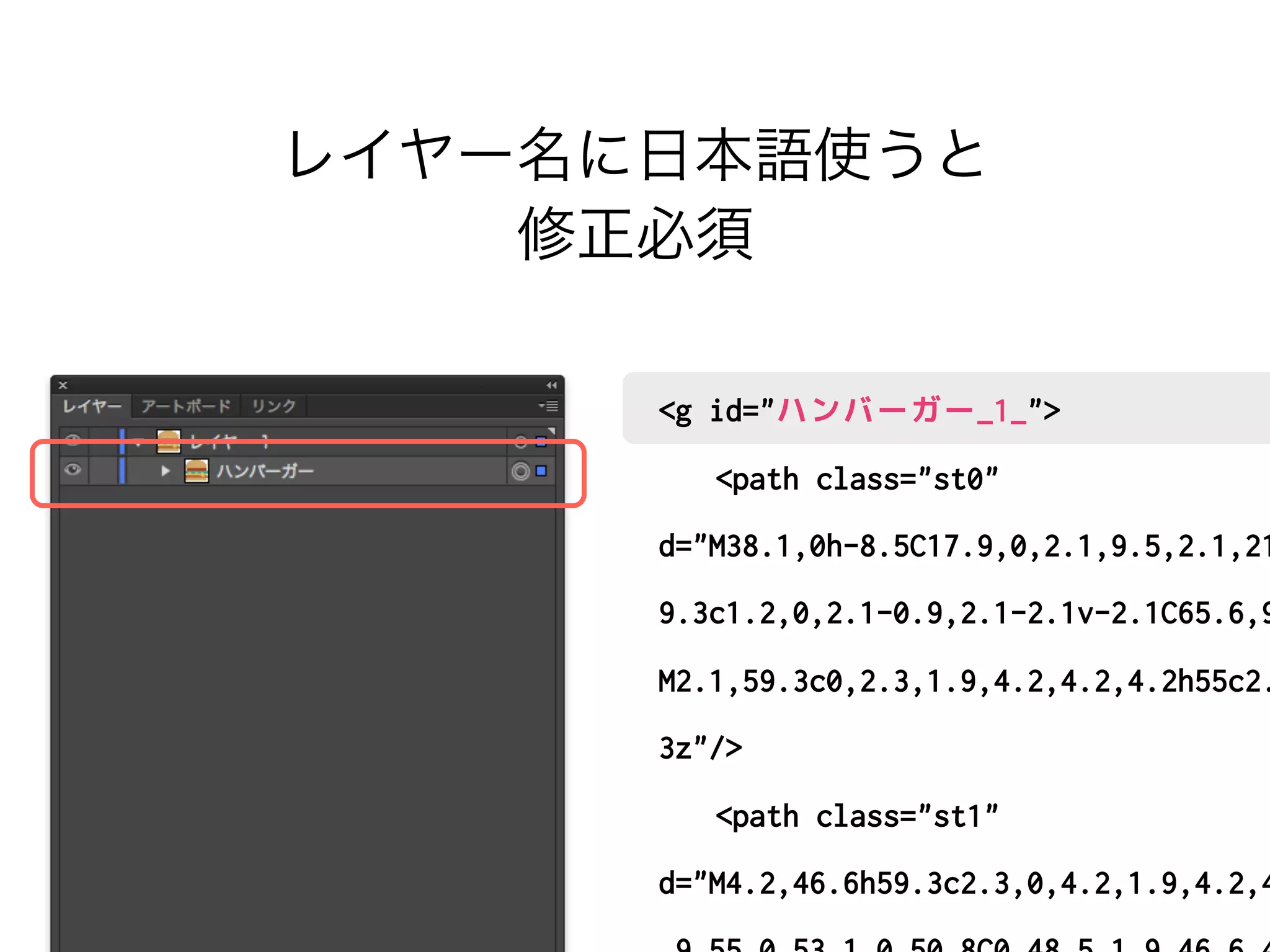The height and width of the screenshot is (952, 1270).
Task: Click blue selection square of レイヤー 1
Action: (541, 441)
